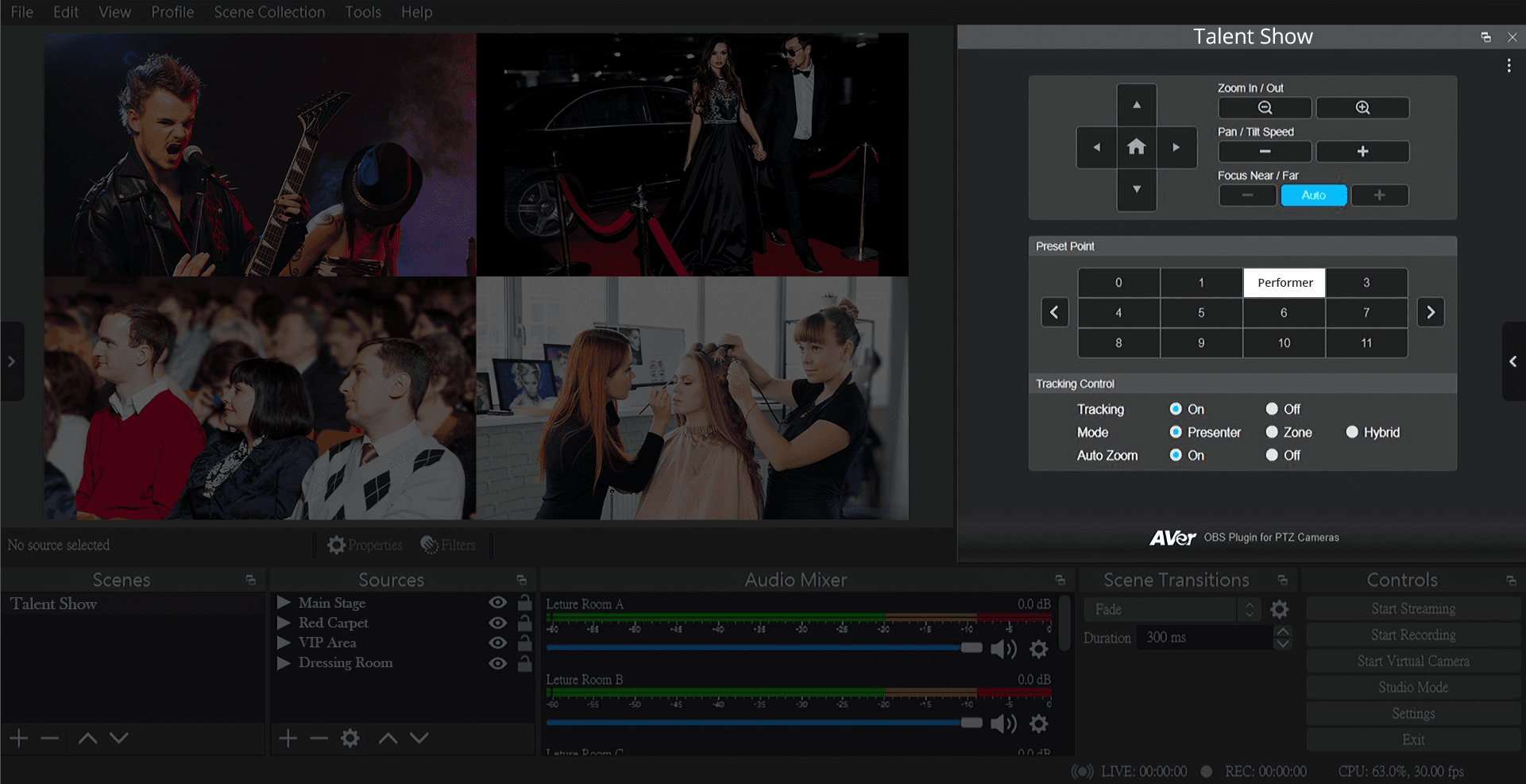Open the three-dot menu in Talent Show panel

pos(1509,66)
